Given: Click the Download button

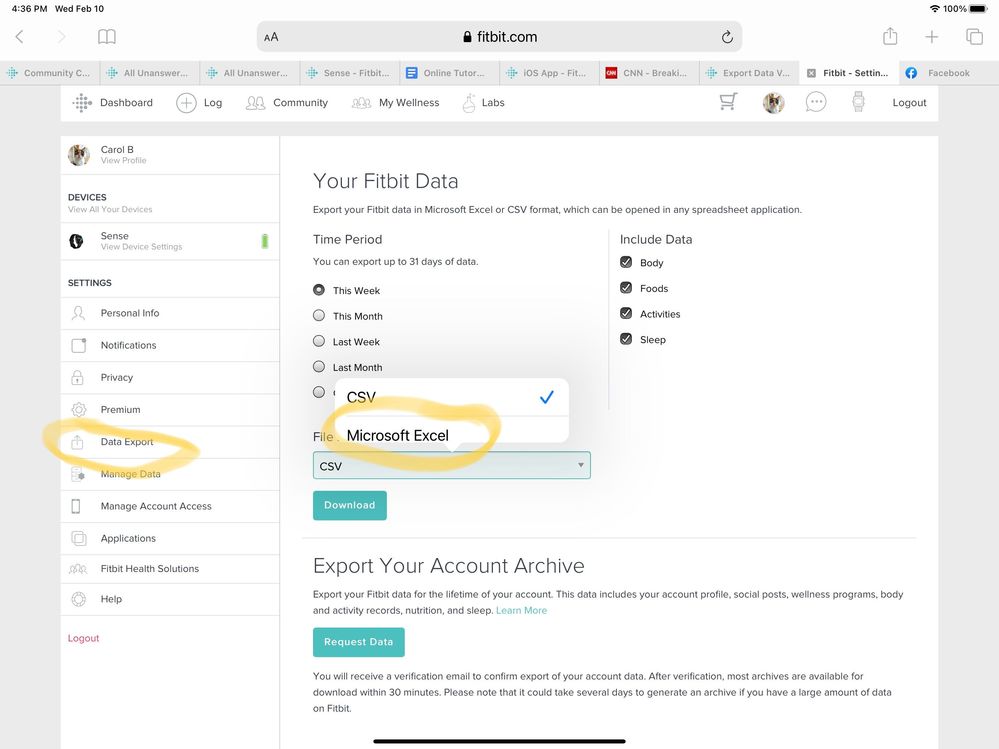Looking at the screenshot, I should (x=350, y=505).
